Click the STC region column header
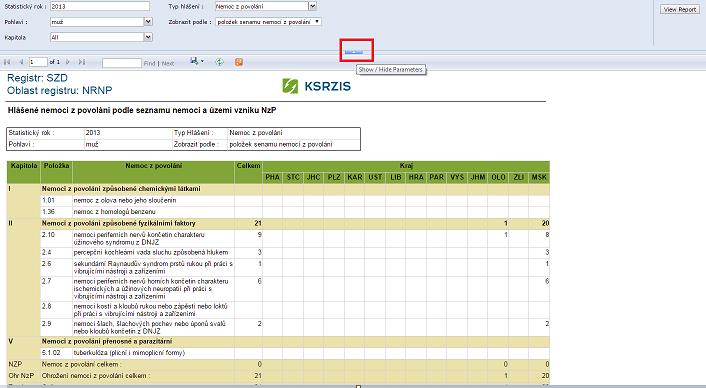This screenshot has width=706, height=388. coord(293,177)
